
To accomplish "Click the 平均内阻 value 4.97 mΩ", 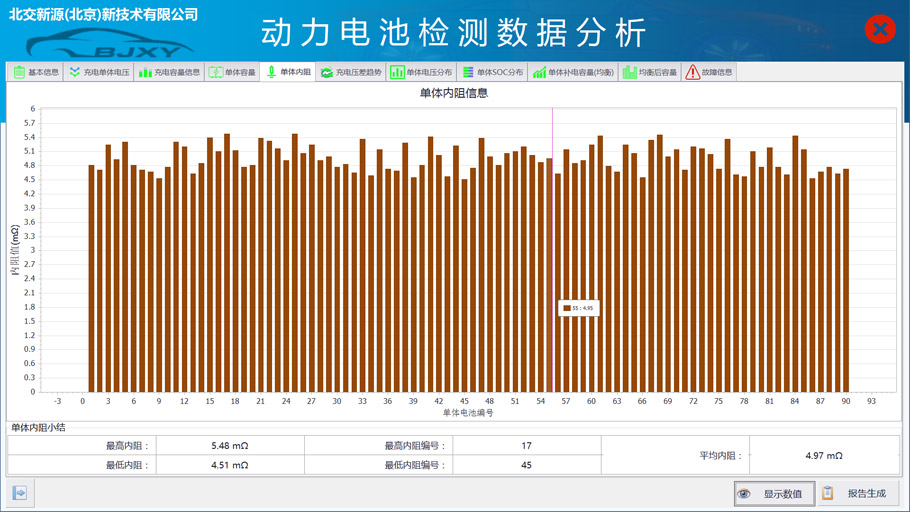I will coord(823,455).
